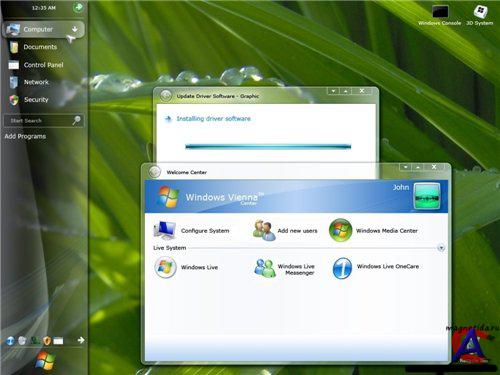Click the white window quick launch icon
Screen dimensions: 500x375
click(58, 341)
